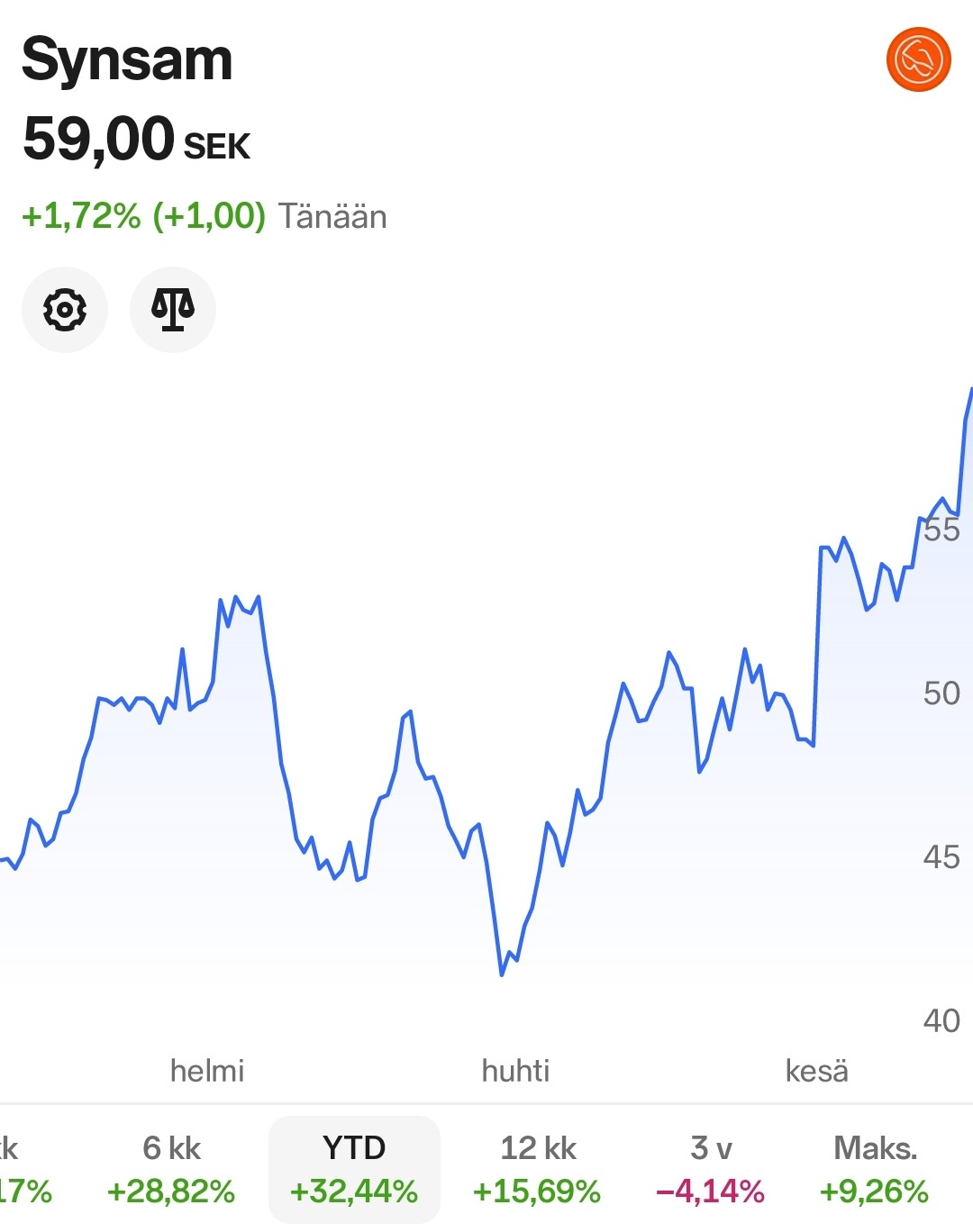Screen dimensions: 973x1232
Task: Tap the 45 price axis label
Action: point(941,857)
